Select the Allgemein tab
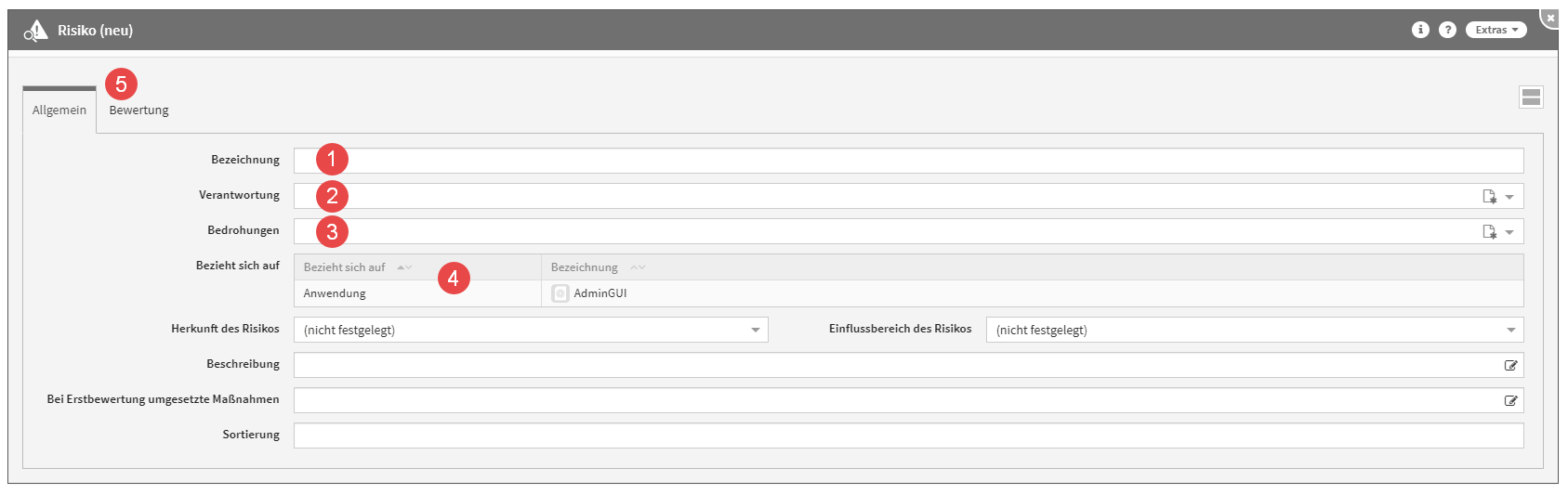1568x494 pixels. tap(59, 110)
